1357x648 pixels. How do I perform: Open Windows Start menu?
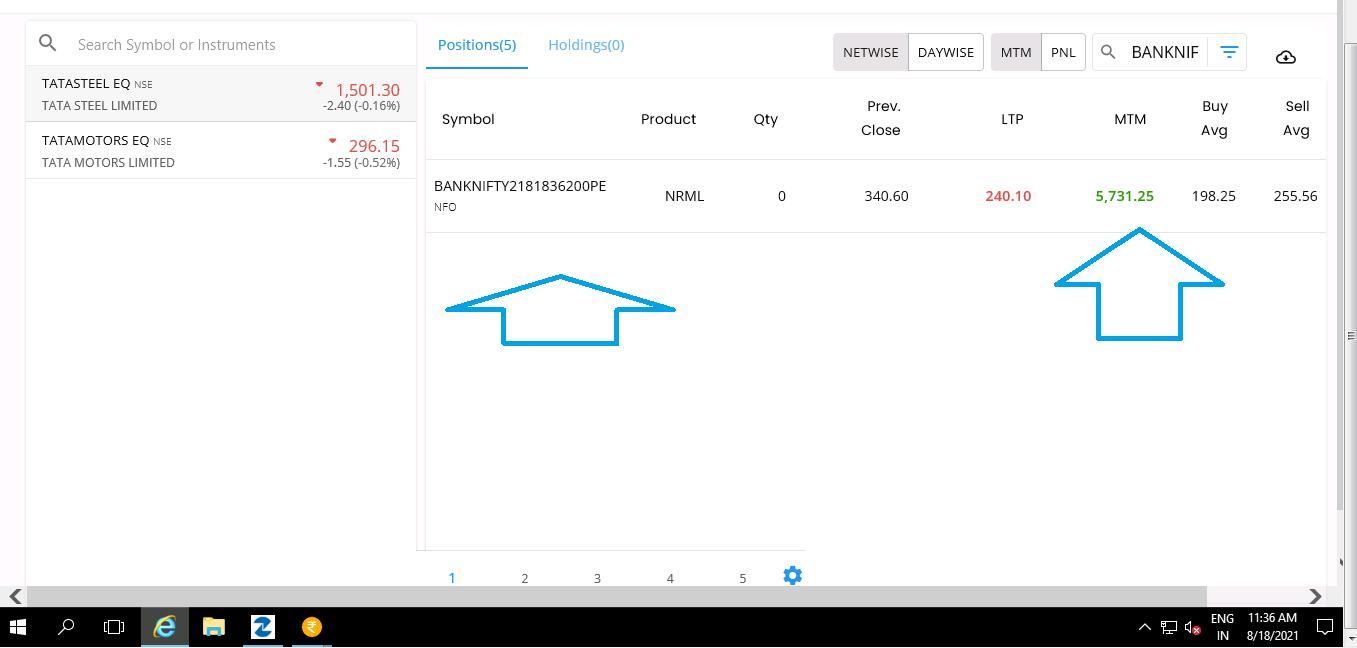pos(18,627)
